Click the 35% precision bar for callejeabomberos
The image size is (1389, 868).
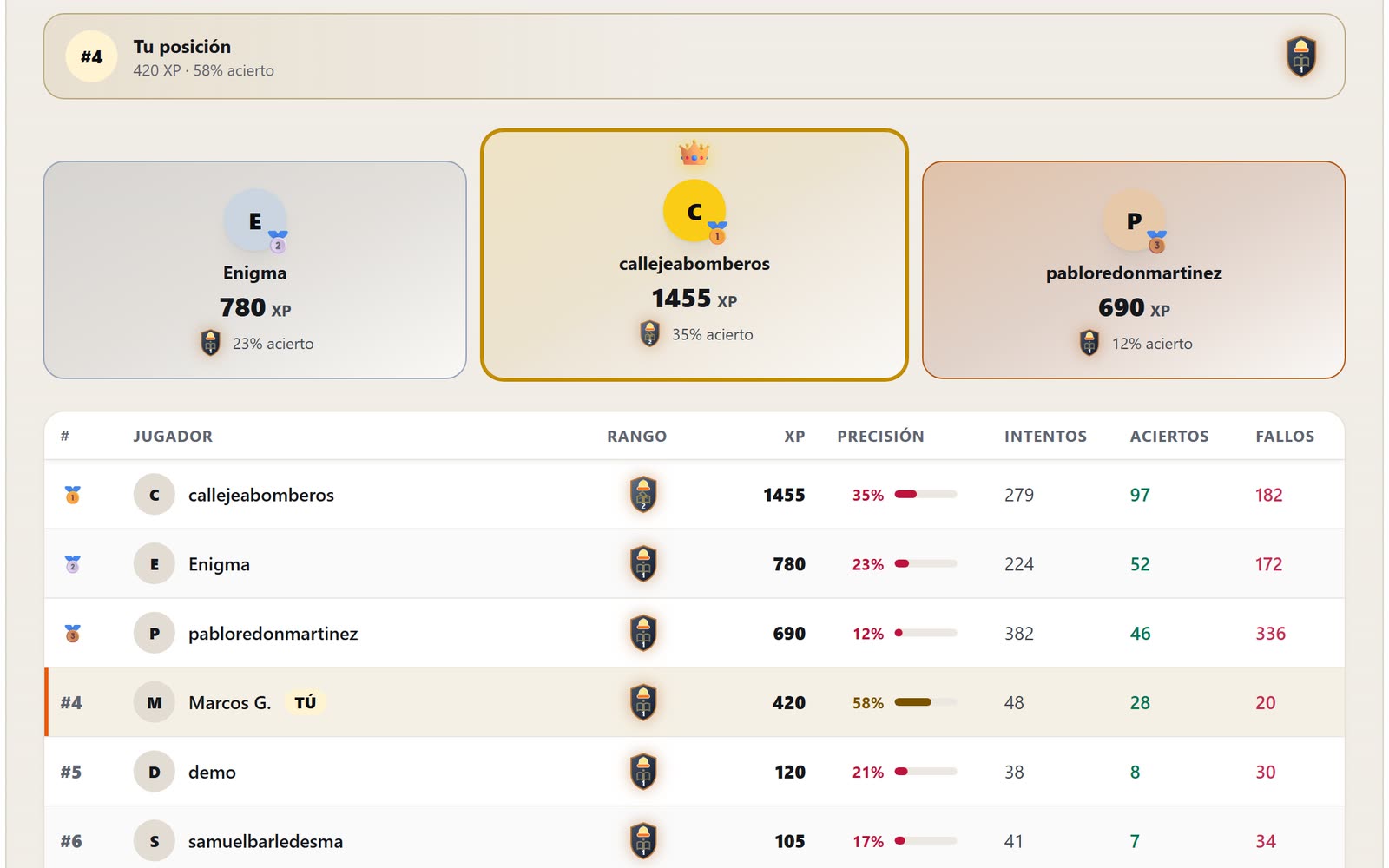tap(925, 495)
